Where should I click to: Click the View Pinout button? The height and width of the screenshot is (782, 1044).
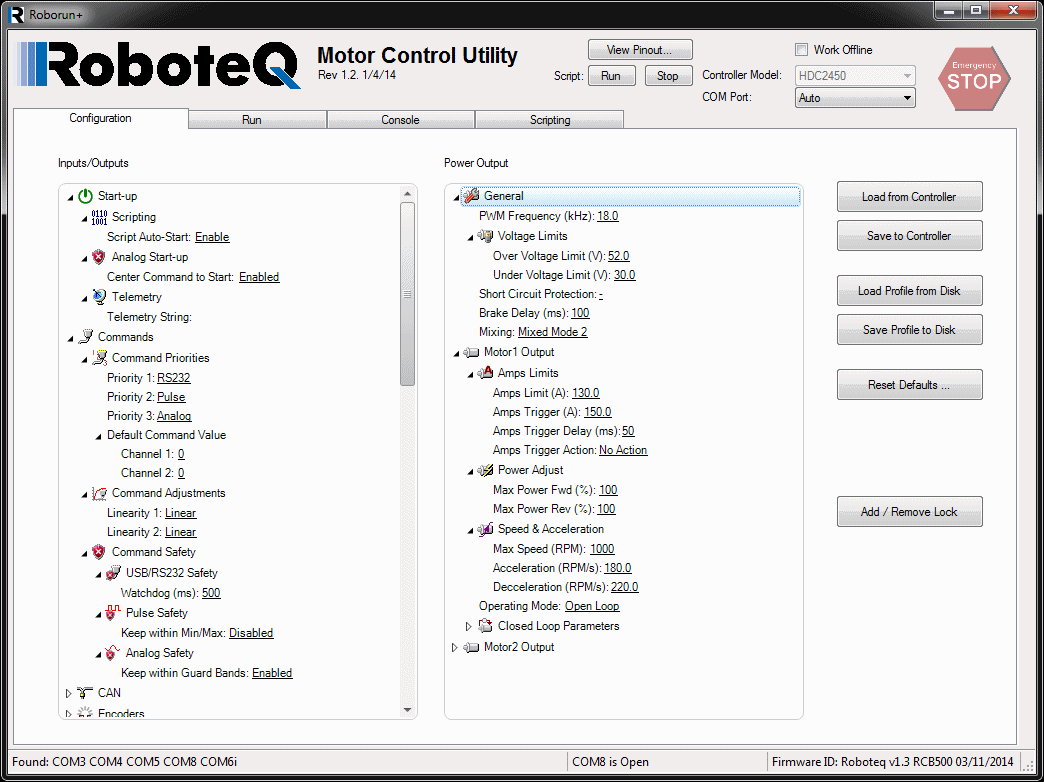640,50
